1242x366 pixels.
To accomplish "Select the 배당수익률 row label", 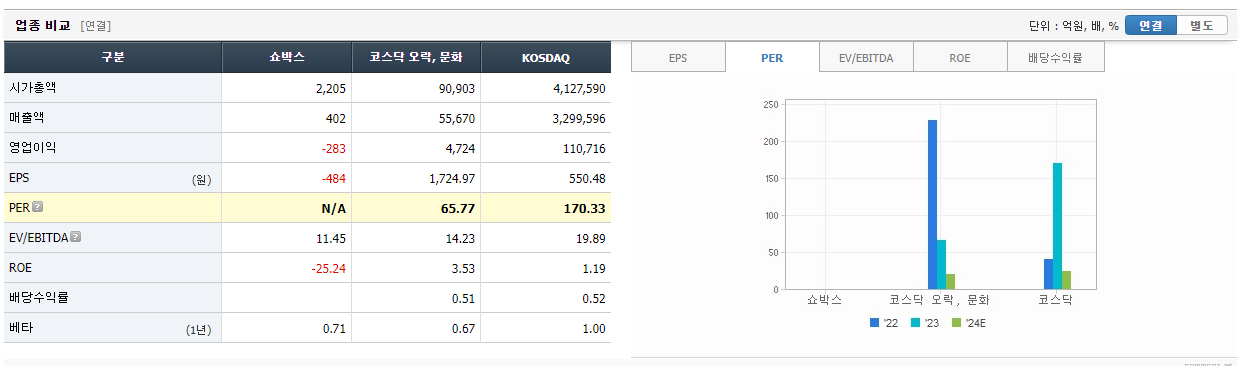I will [39, 298].
